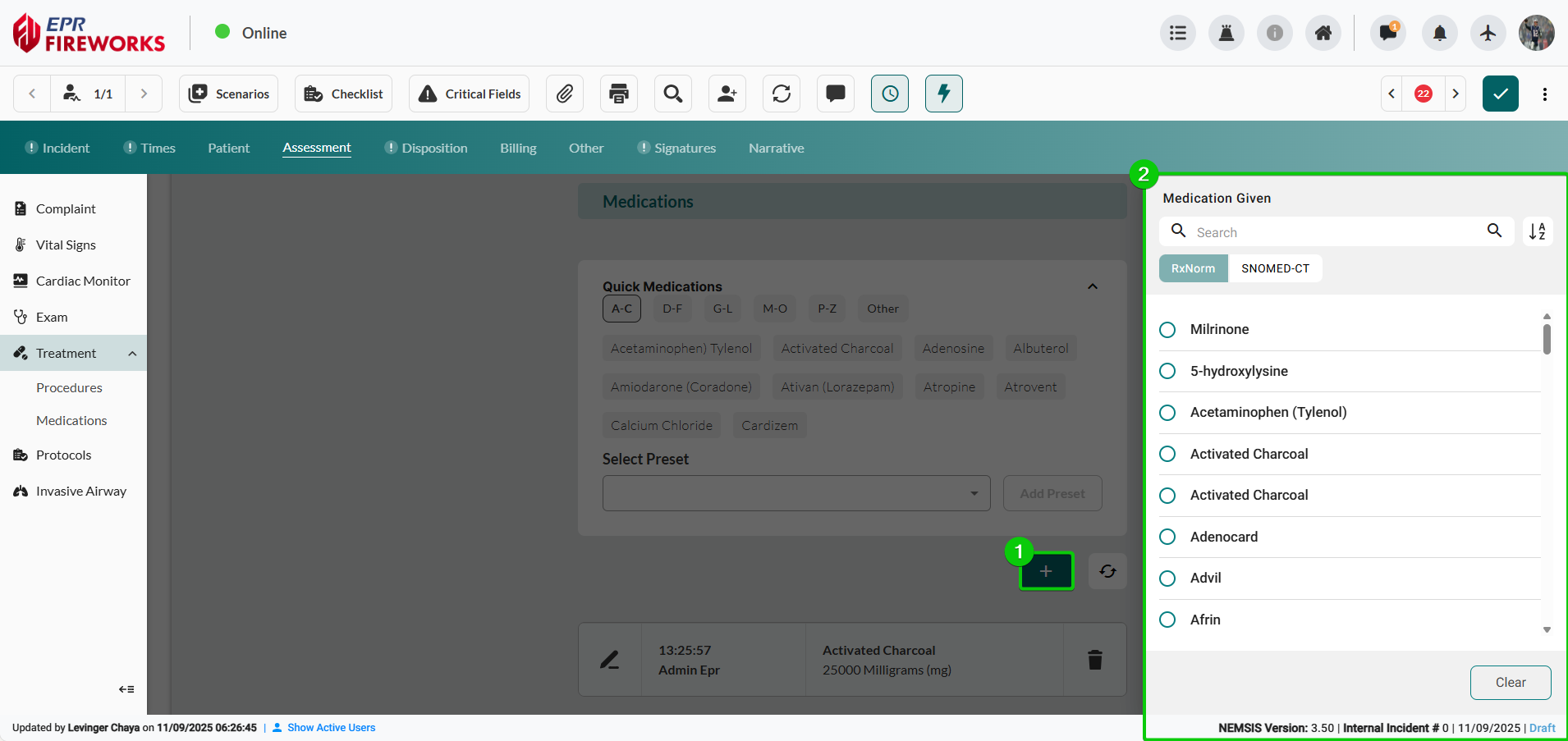Select the Milrinone radio button

(1167, 330)
